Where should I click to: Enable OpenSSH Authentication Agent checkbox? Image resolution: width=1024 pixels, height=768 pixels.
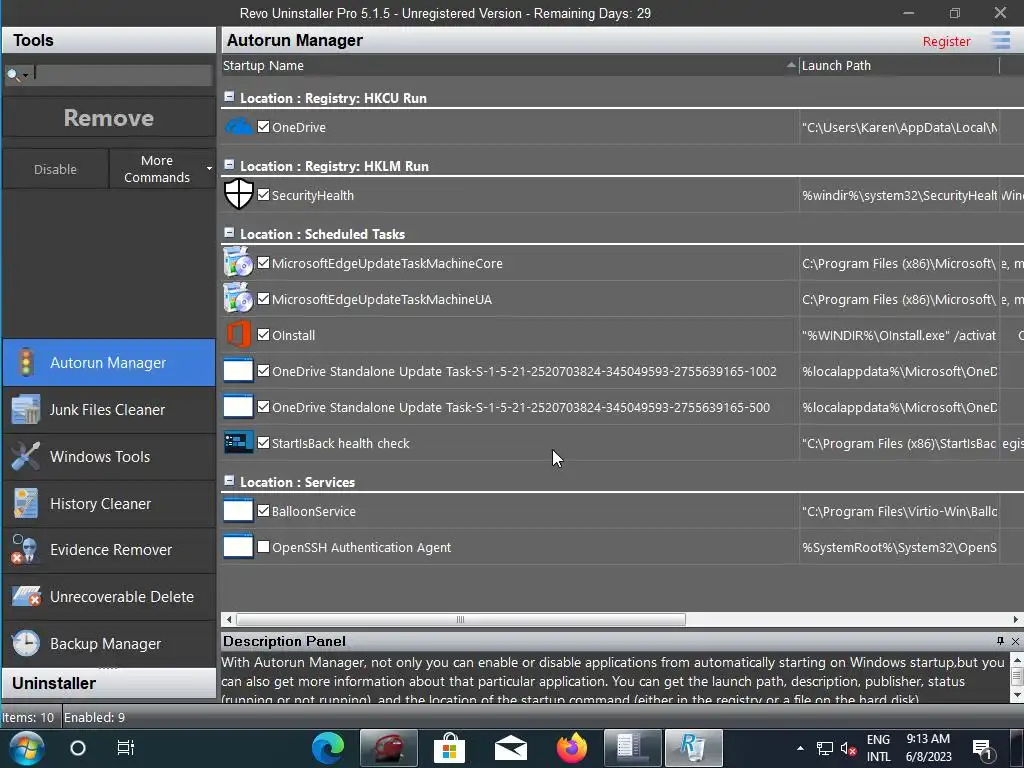point(263,547)
